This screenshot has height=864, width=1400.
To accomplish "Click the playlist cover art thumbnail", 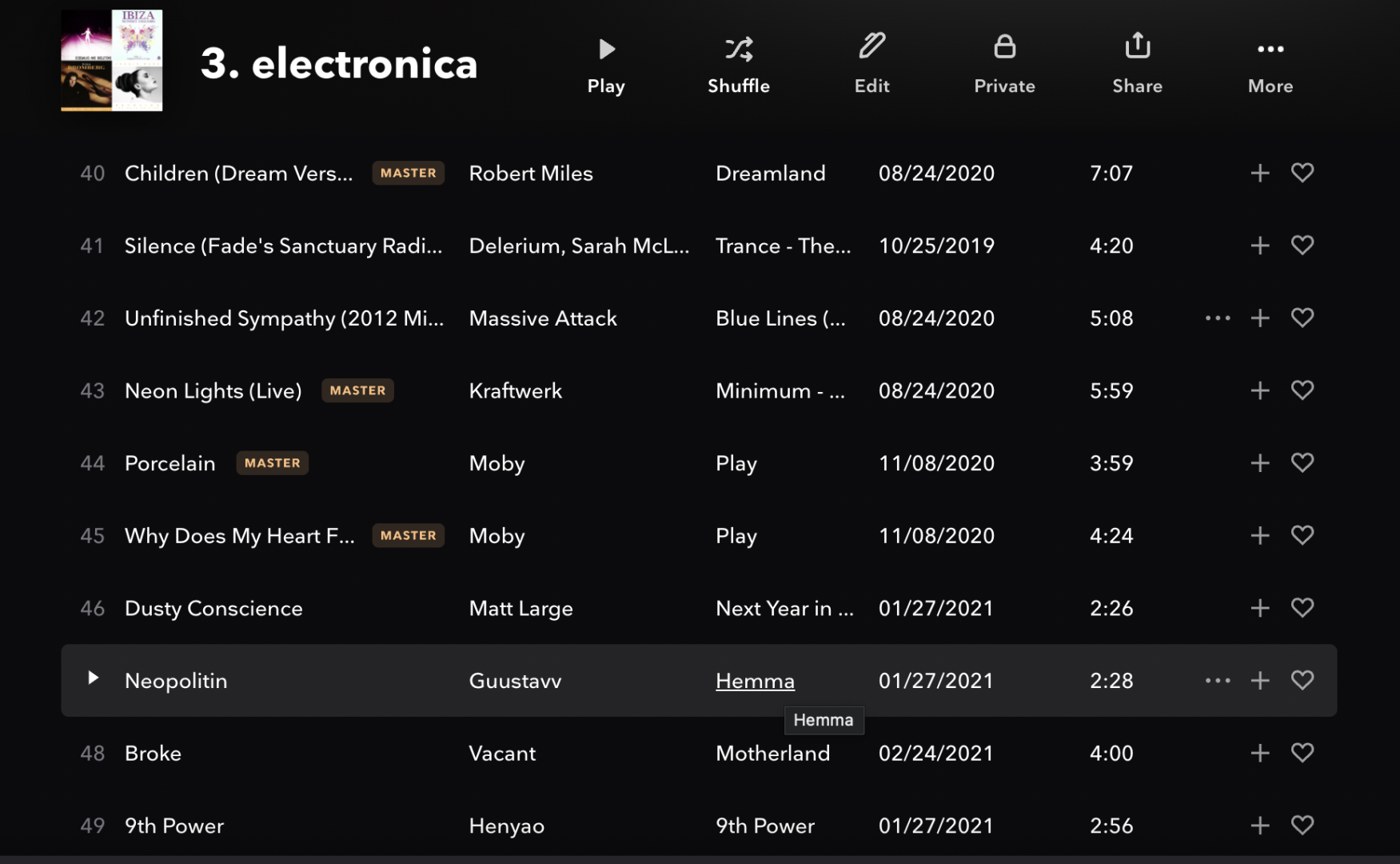I will tap(112, 61).
